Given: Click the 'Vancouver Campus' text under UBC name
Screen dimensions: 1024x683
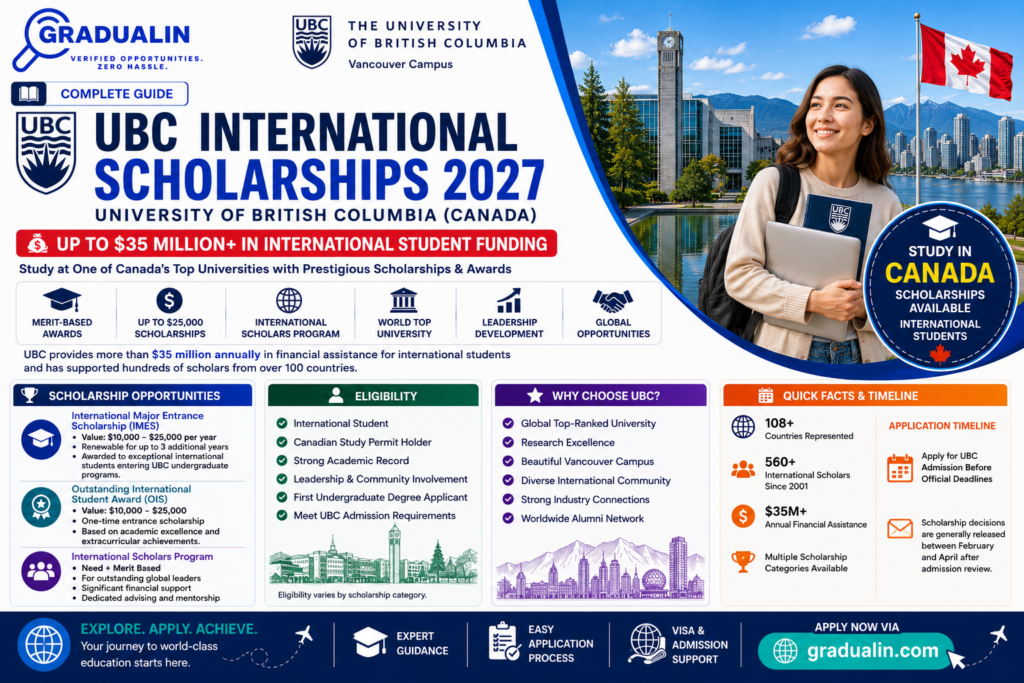Looking at the screenshot, I should [x=400, y=64].
